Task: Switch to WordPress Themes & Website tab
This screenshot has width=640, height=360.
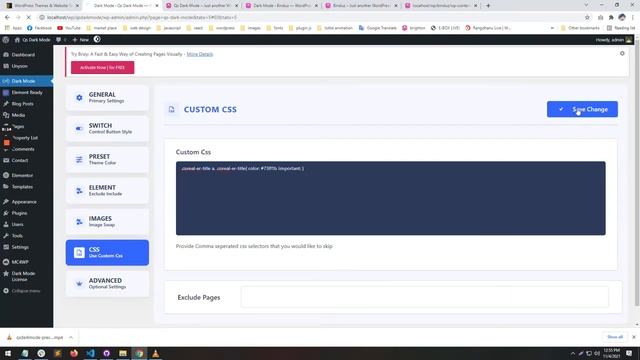Action: (x=42, y=6)
